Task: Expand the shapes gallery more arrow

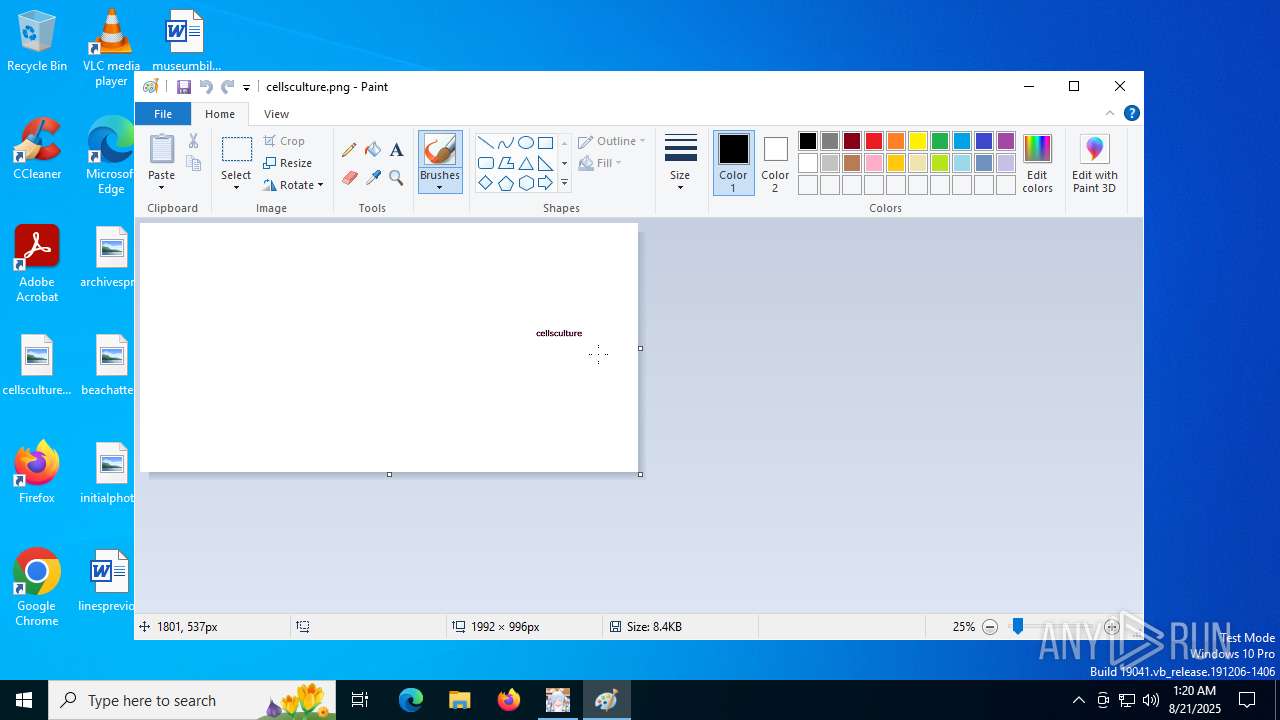Action: (x=564, y=183)
